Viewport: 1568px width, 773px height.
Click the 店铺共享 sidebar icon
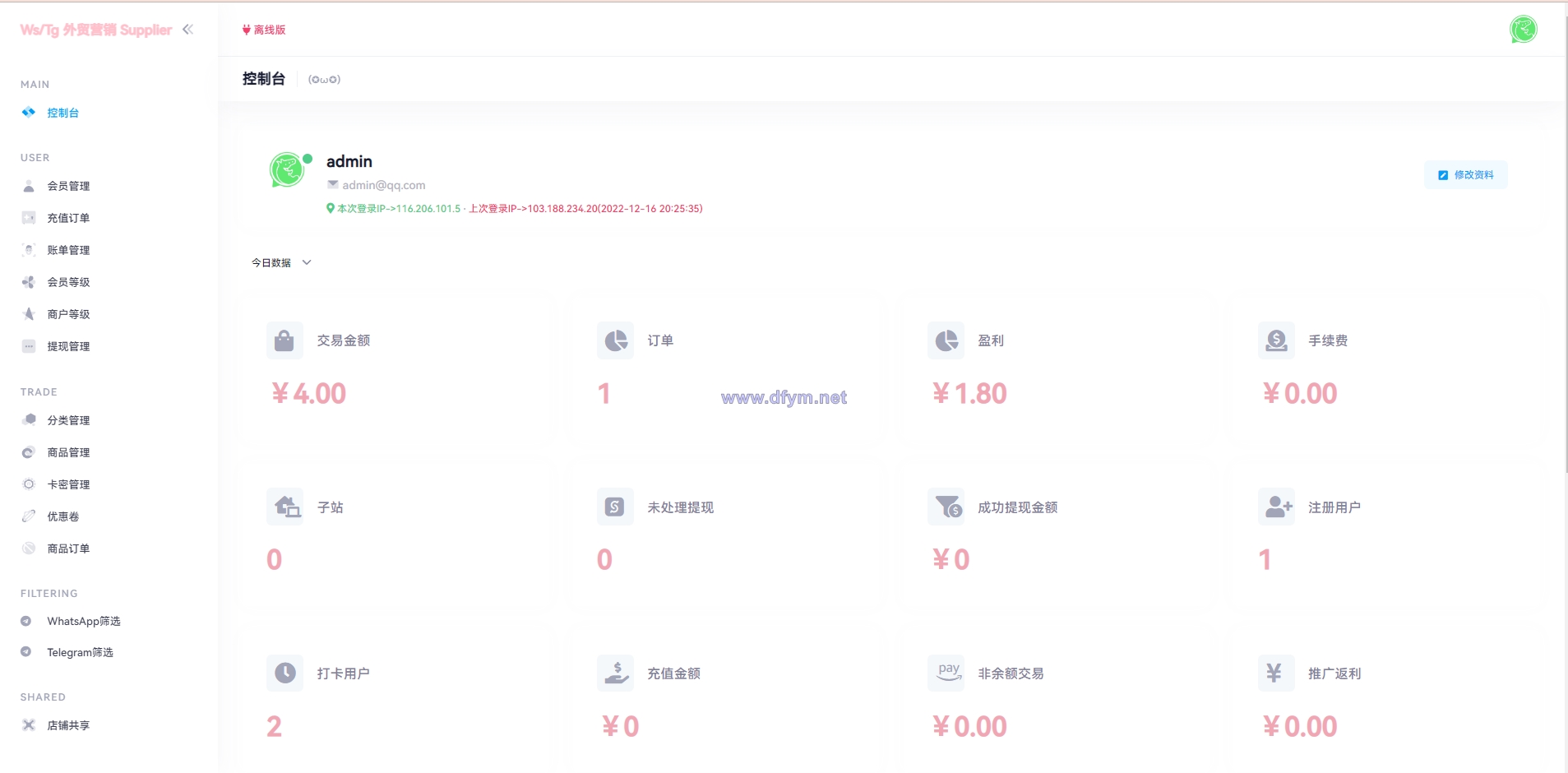click(x=29, y=725)
